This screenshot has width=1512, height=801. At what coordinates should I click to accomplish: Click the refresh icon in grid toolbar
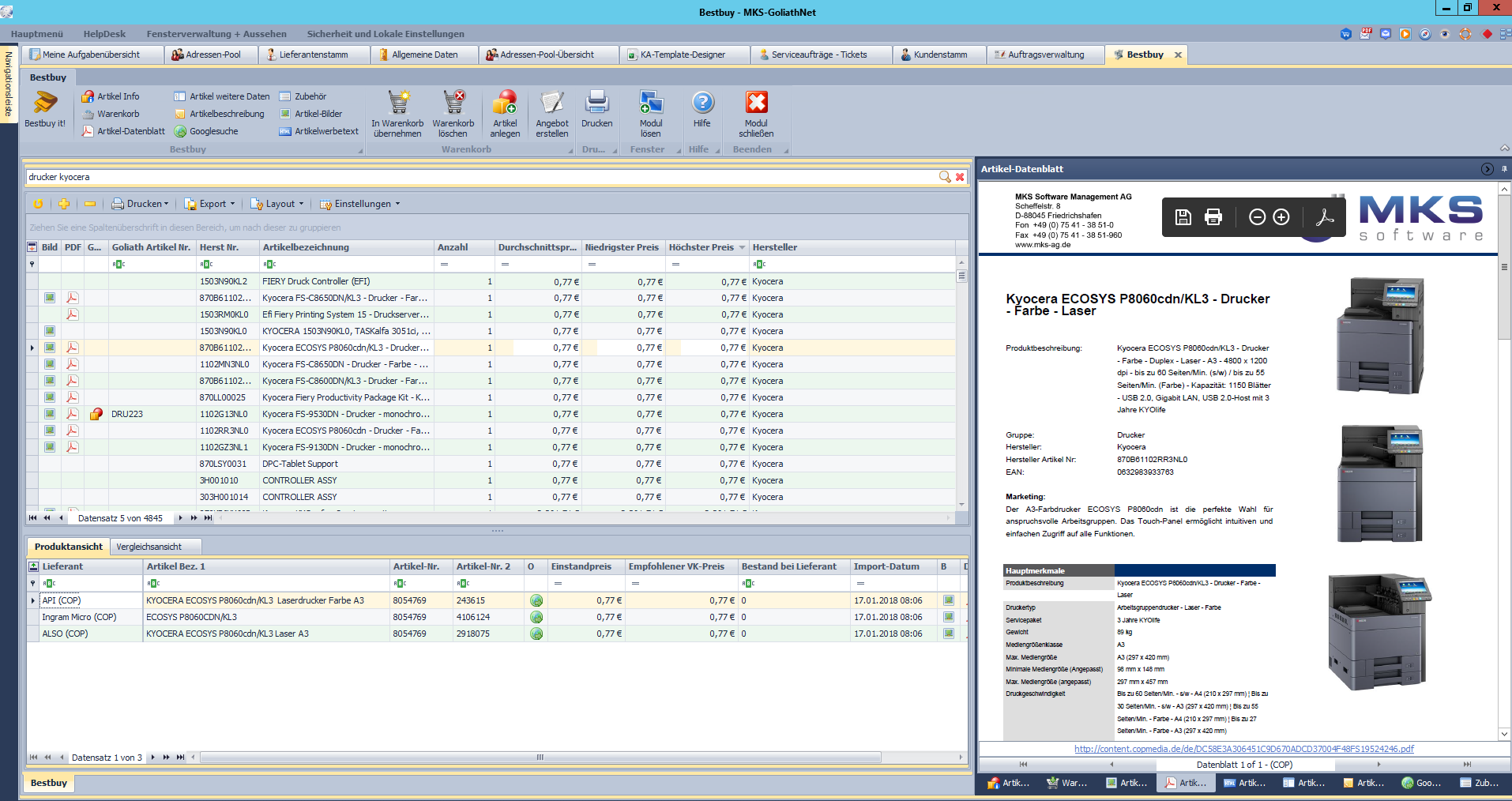point(38,204)
